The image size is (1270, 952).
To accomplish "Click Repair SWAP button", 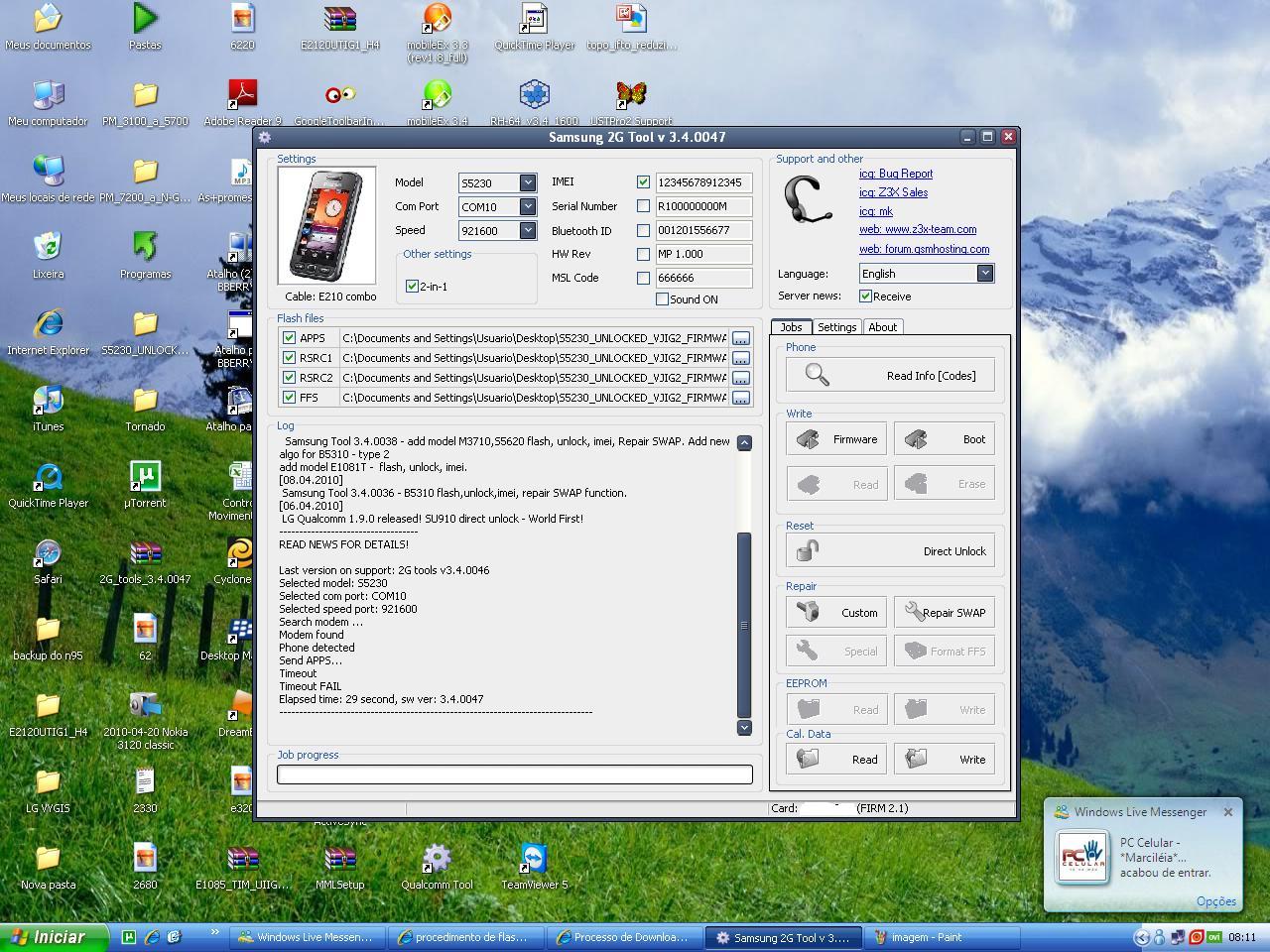I will click(945, 613).
